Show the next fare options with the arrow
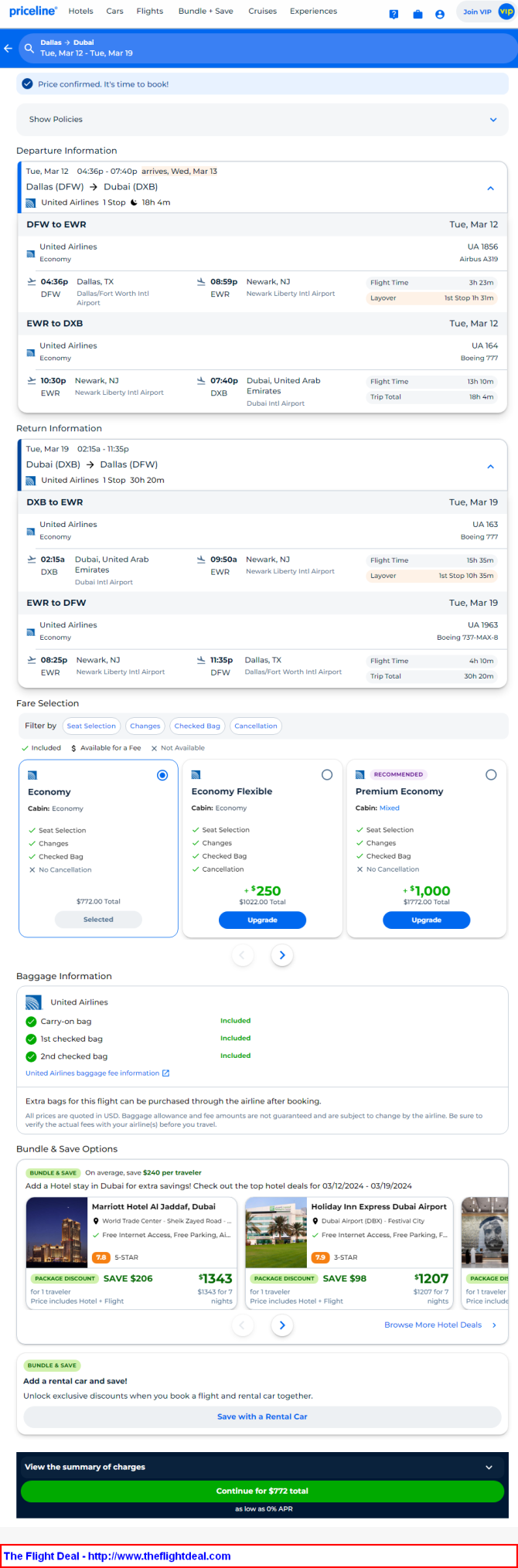 [282, 955]
